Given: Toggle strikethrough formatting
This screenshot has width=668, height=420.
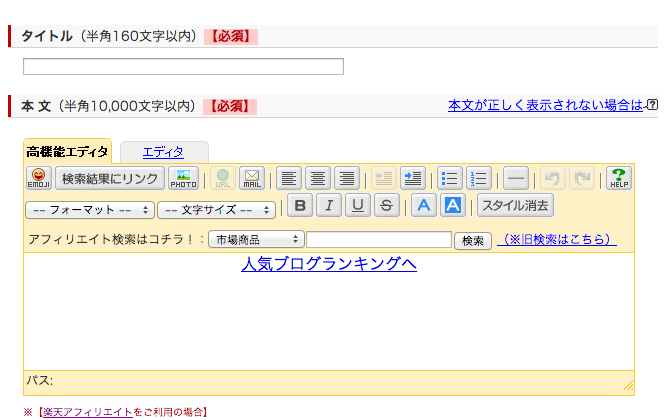Looking at the screenshot, I should [387, 205].
